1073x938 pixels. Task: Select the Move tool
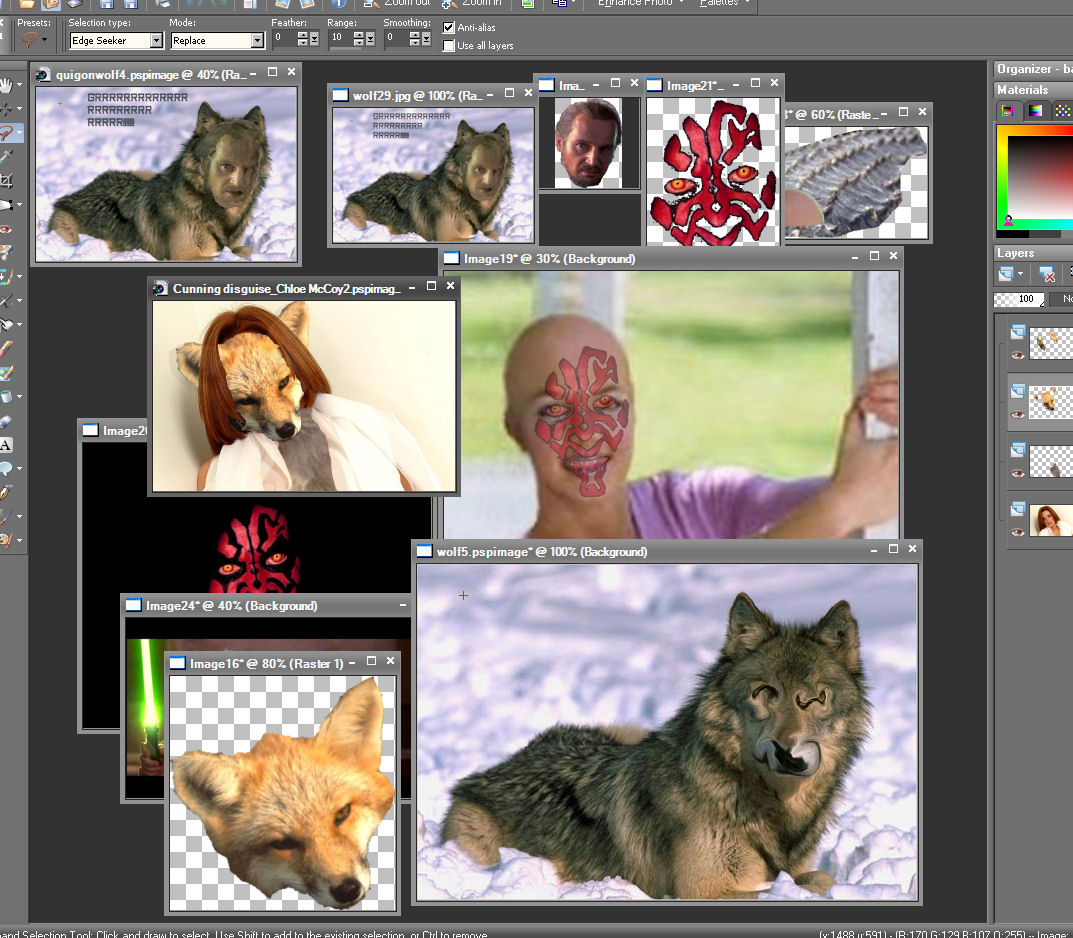click(x=6, y=109)
